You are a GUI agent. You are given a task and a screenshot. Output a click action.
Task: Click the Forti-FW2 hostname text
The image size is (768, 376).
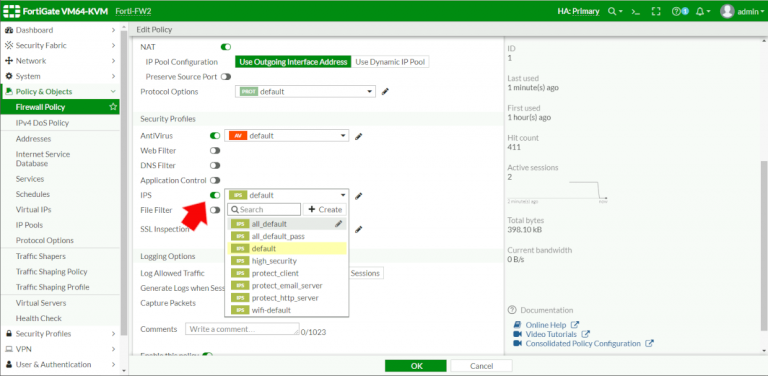point(133,11)
